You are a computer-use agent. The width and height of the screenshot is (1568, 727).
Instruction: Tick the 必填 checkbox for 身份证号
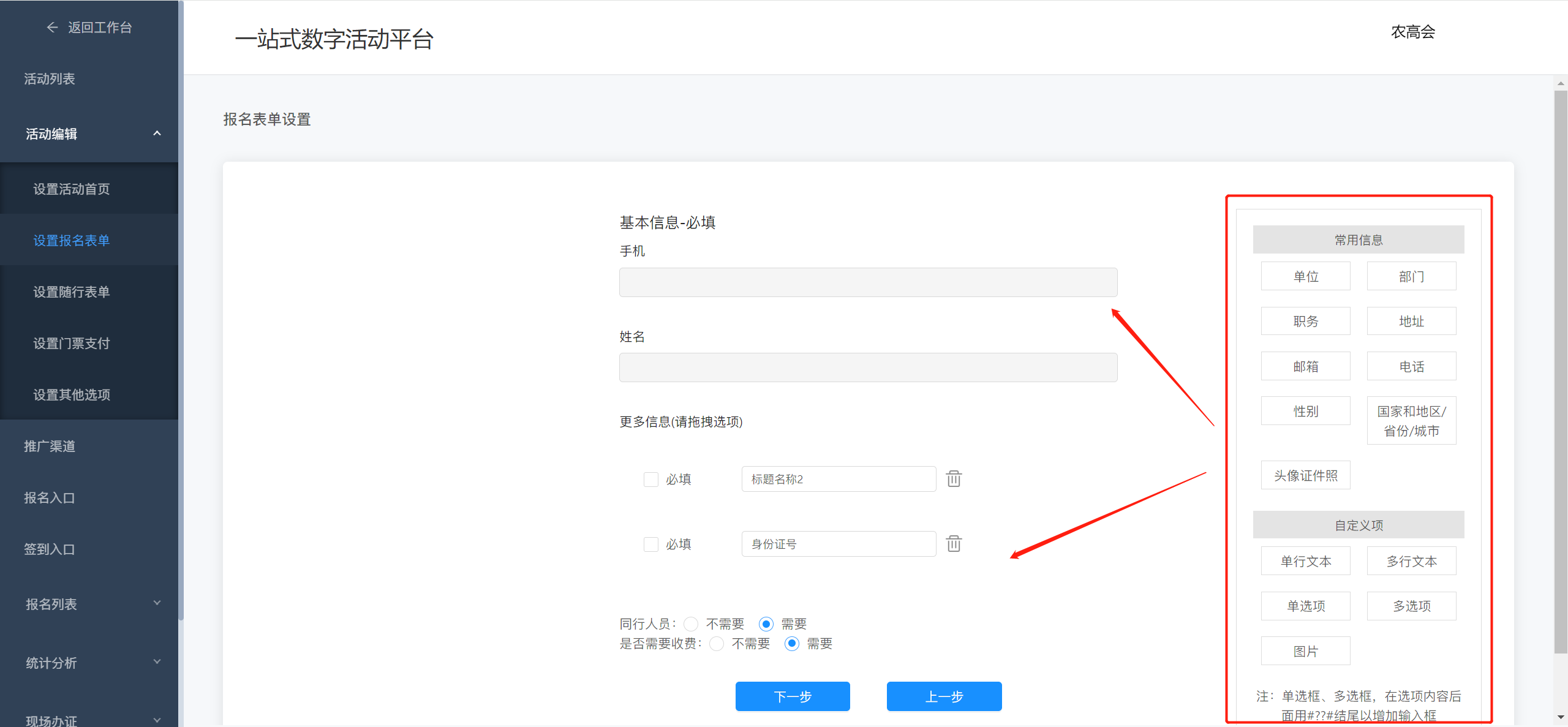650,544
